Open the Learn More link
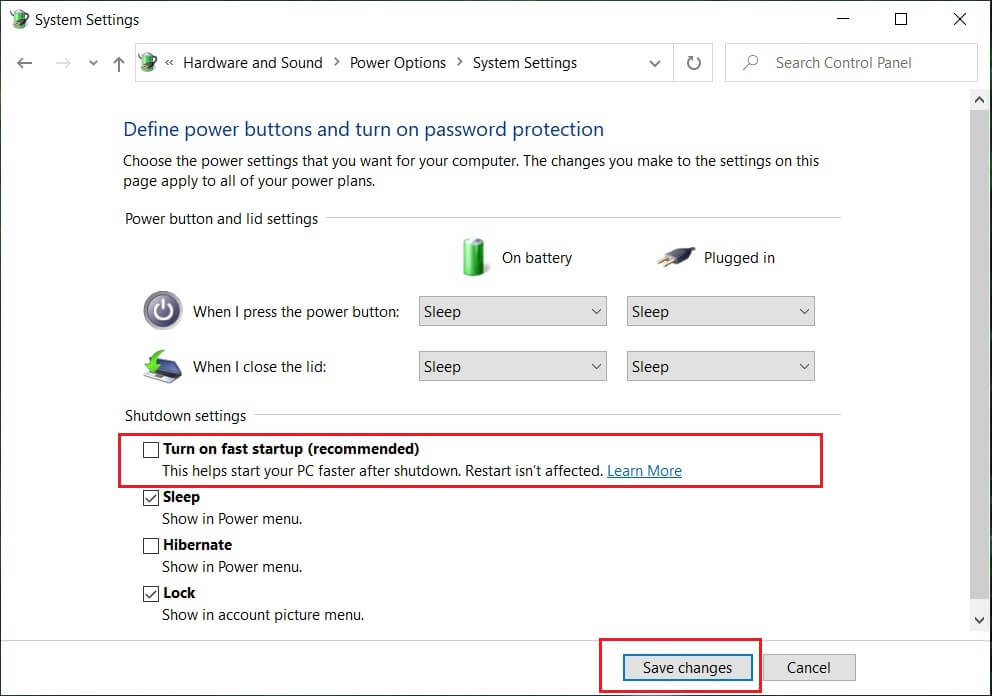The width and height of the screenshot is (992, 696). [x=644, y=471]
